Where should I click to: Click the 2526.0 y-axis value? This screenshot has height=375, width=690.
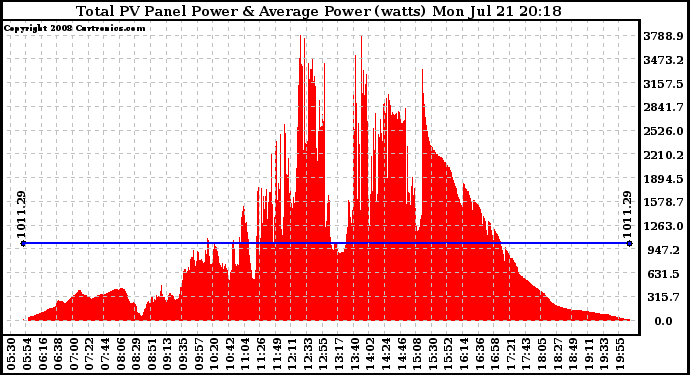click(x=664, y=131)
